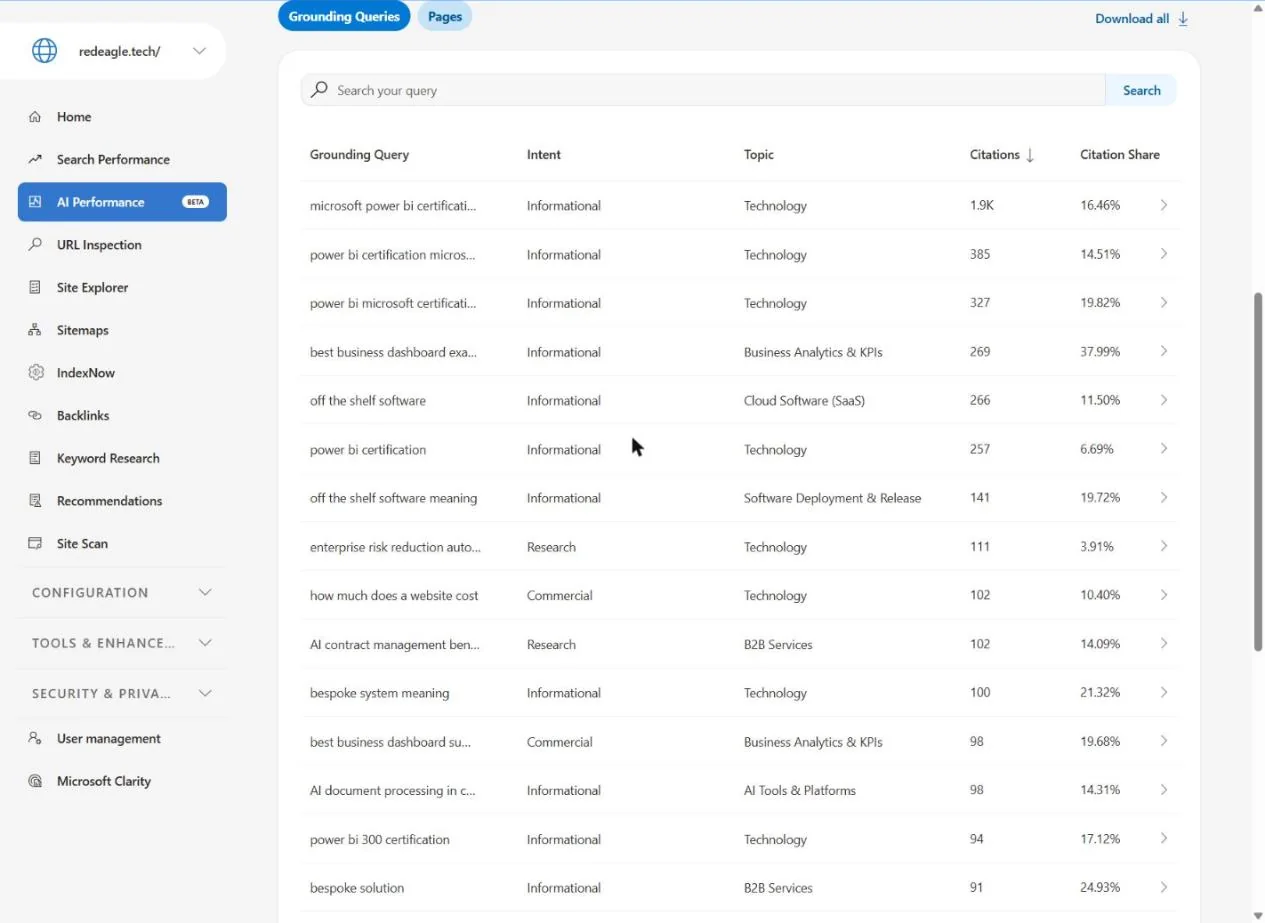
Task: Click the Microsoft Clarity icon
Action: [x=35, y=781]
